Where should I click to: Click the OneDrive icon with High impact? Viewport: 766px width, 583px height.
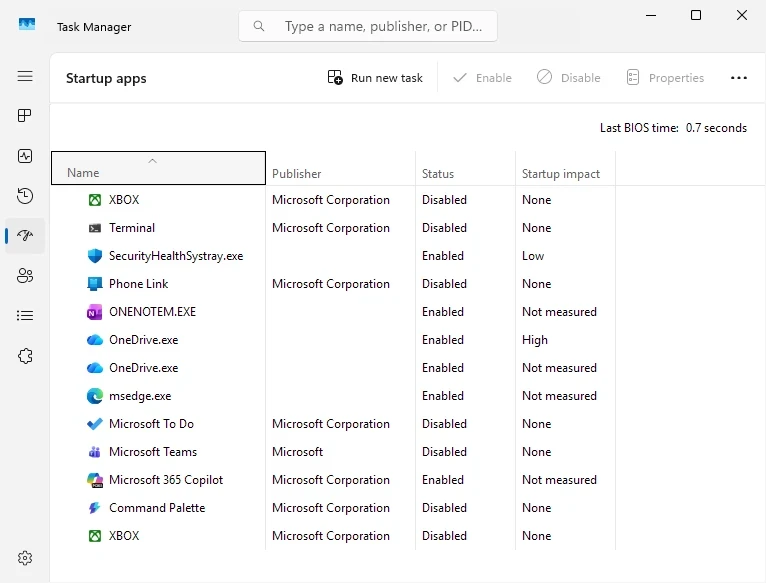point(95,340)
